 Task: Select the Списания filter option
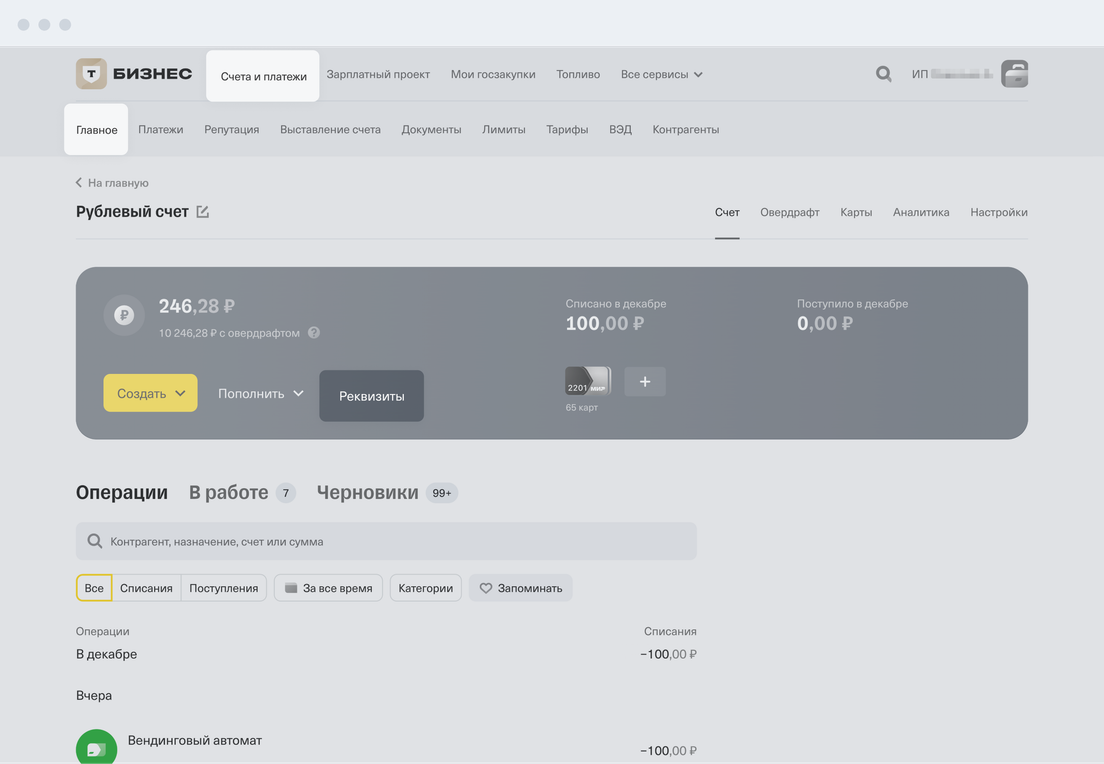[x=146, y=588]
